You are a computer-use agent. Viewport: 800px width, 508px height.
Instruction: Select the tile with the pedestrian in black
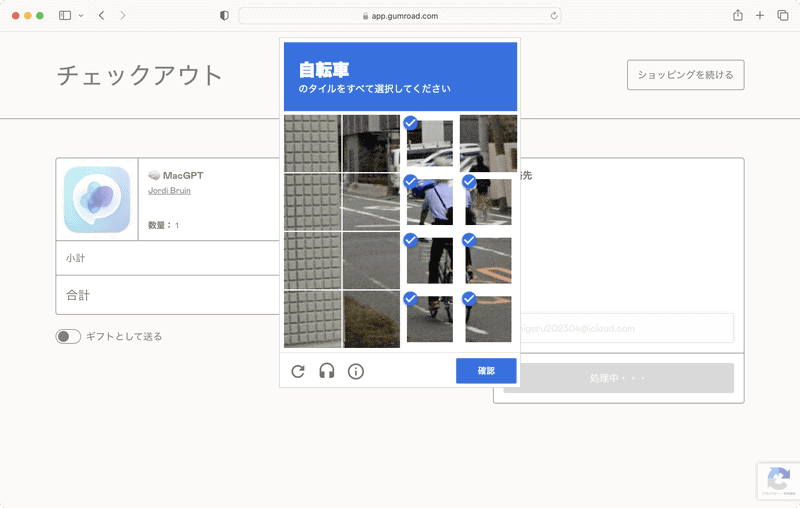point(488,143)
